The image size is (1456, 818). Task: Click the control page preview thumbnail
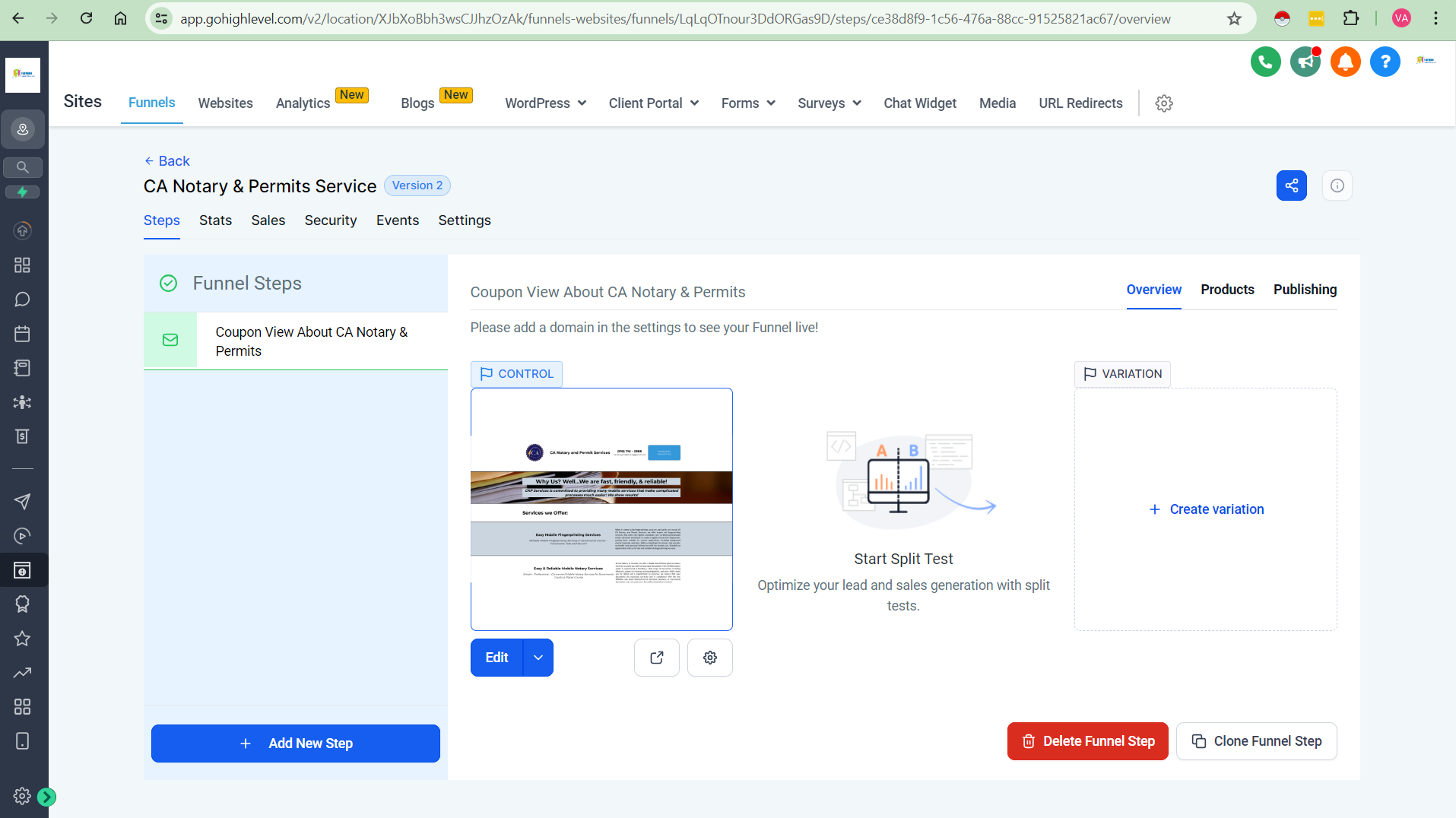601,509
